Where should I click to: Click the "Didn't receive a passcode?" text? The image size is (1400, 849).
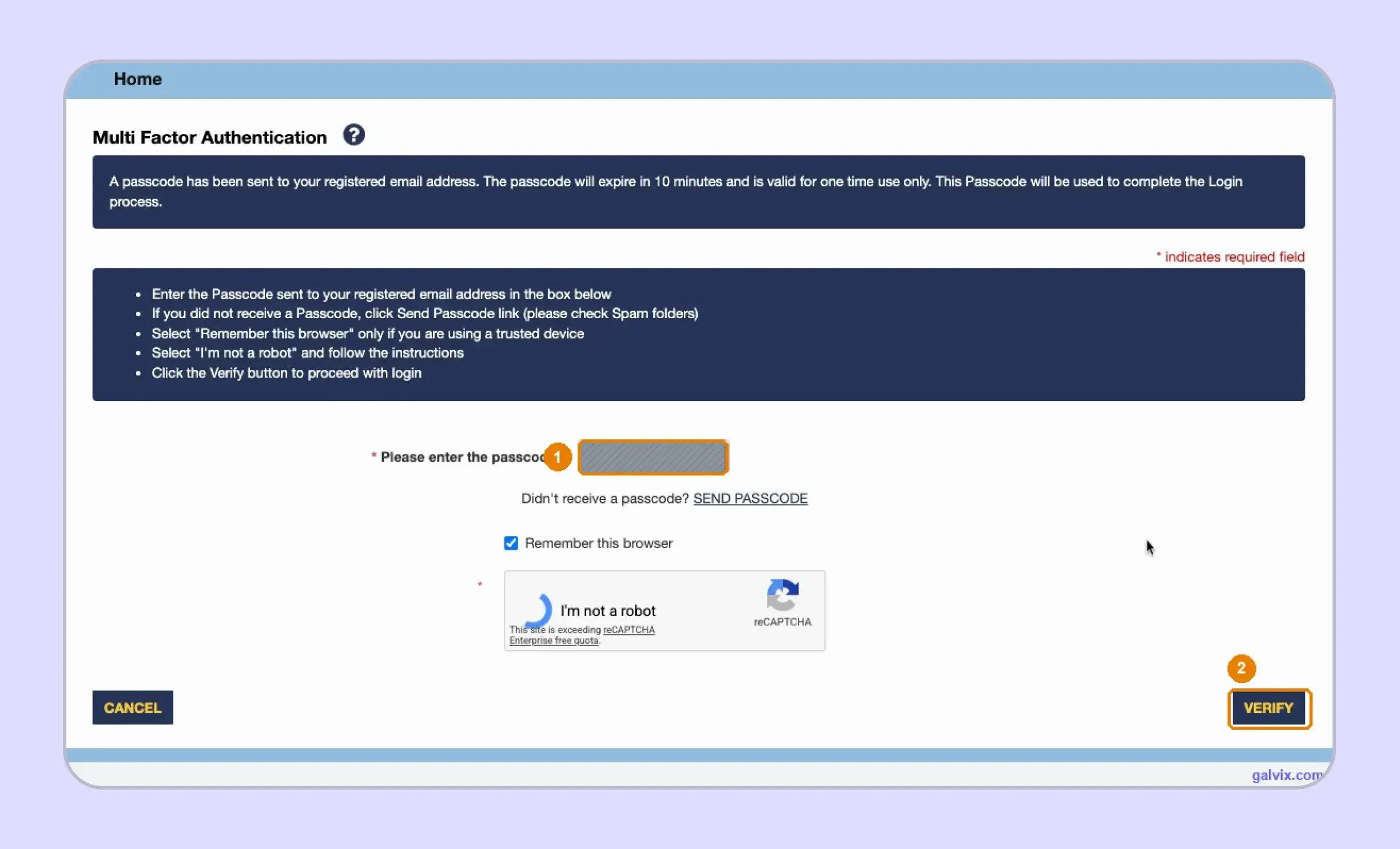605,498
